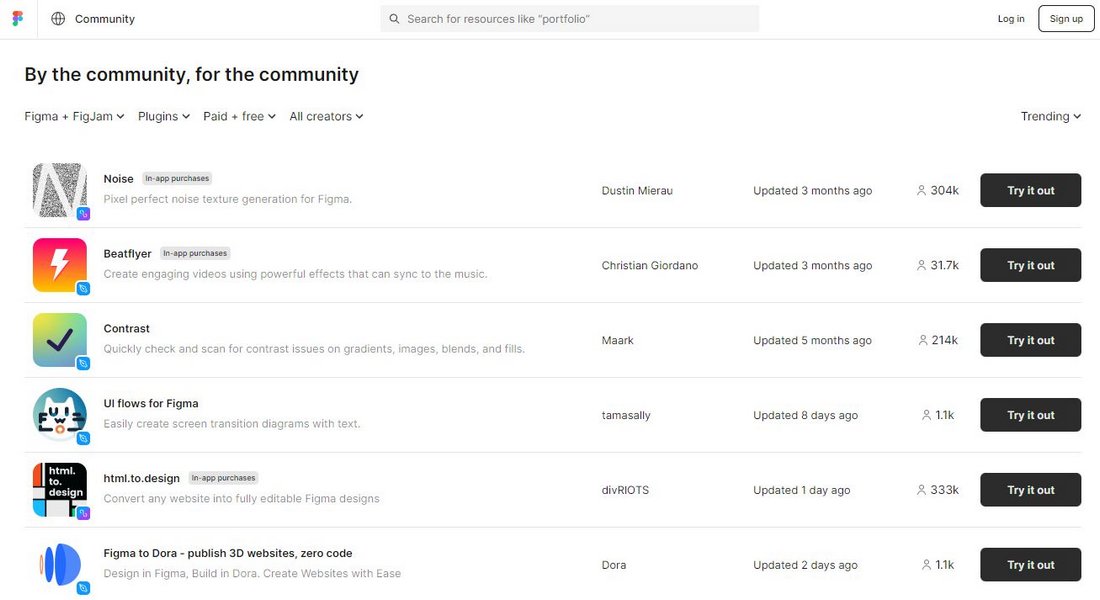Try out UI flows for Figma
The image size is (1100, 600).
(1031, 415)
